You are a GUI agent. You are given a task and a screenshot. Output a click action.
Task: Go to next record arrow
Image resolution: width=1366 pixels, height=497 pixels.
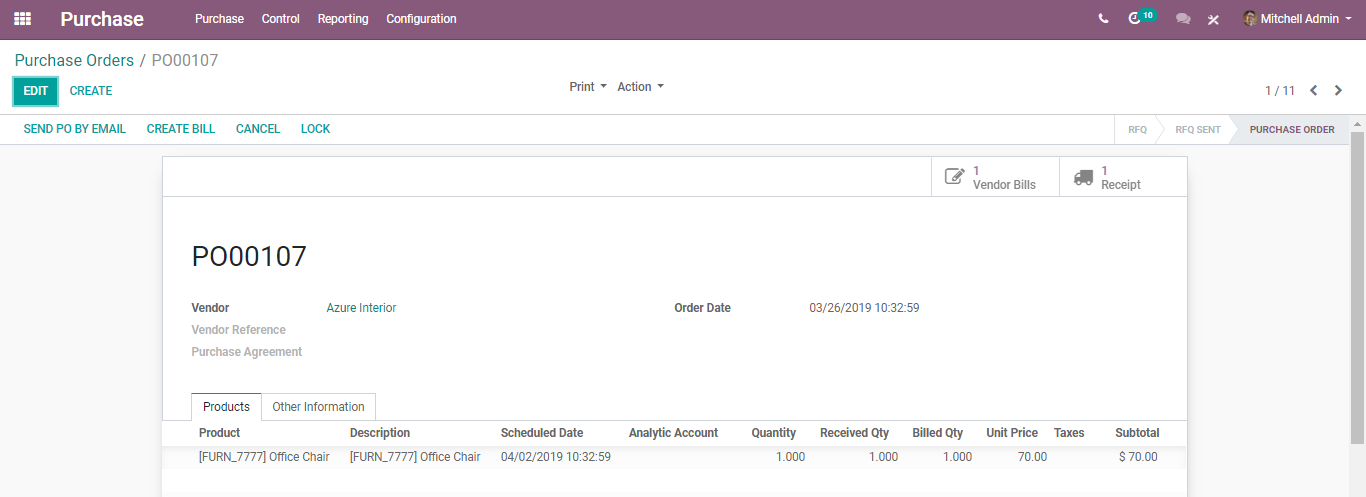click(x=1338, y=91)
